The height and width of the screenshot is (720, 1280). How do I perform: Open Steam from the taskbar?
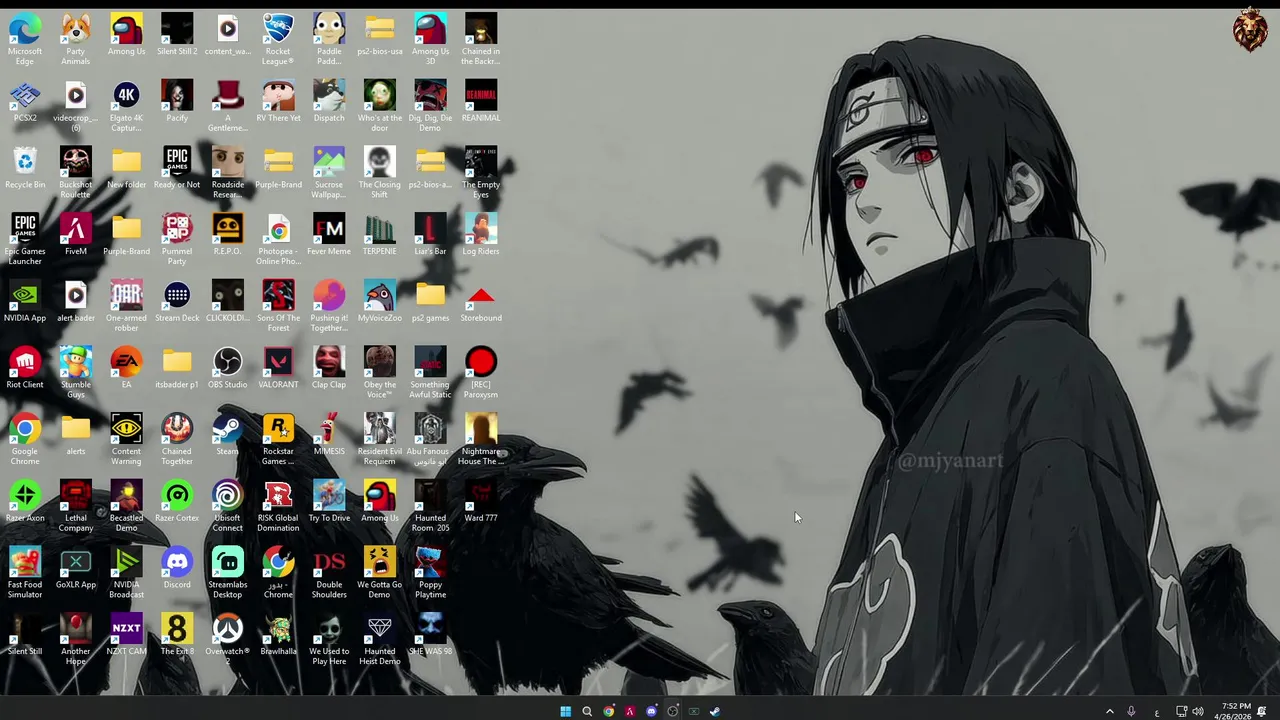[x=715, y=711]
